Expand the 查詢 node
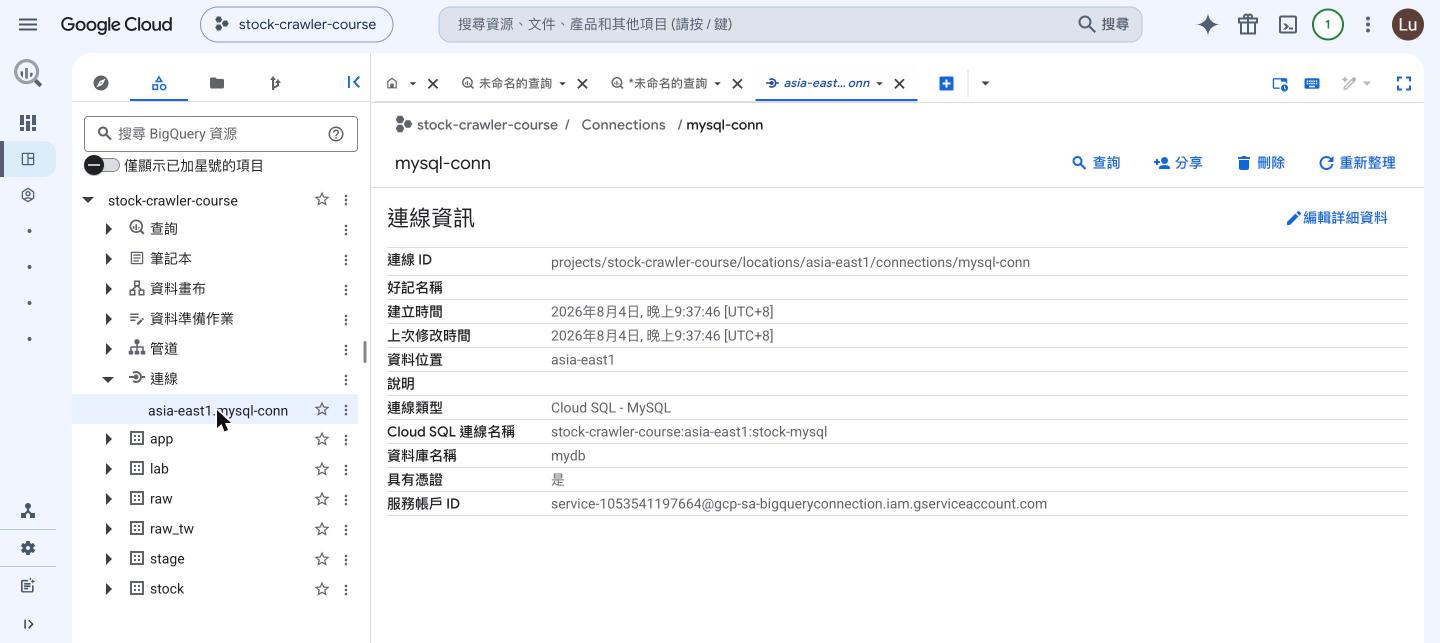 click(108, 229)
